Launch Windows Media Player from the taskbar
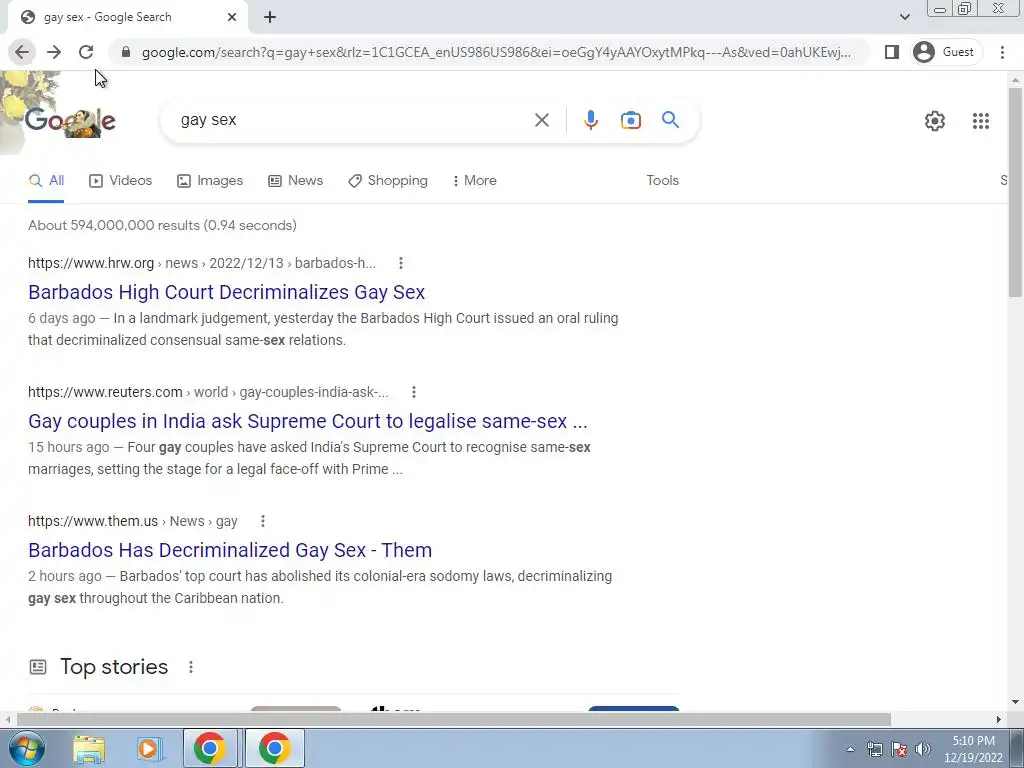1024x768 pixels. [x=148, y=749]
